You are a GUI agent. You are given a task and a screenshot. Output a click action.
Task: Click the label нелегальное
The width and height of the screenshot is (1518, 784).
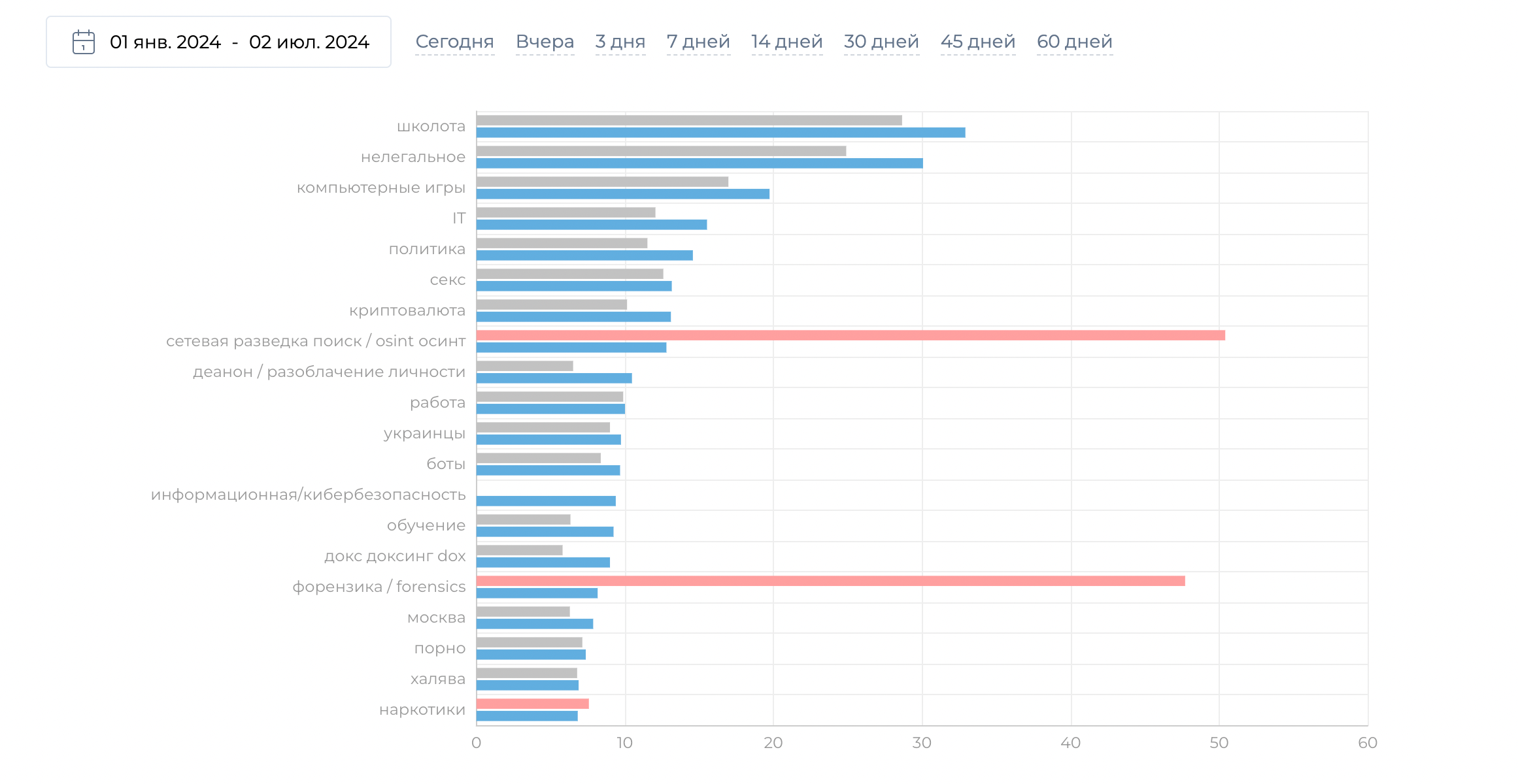[x=413, y=157]
